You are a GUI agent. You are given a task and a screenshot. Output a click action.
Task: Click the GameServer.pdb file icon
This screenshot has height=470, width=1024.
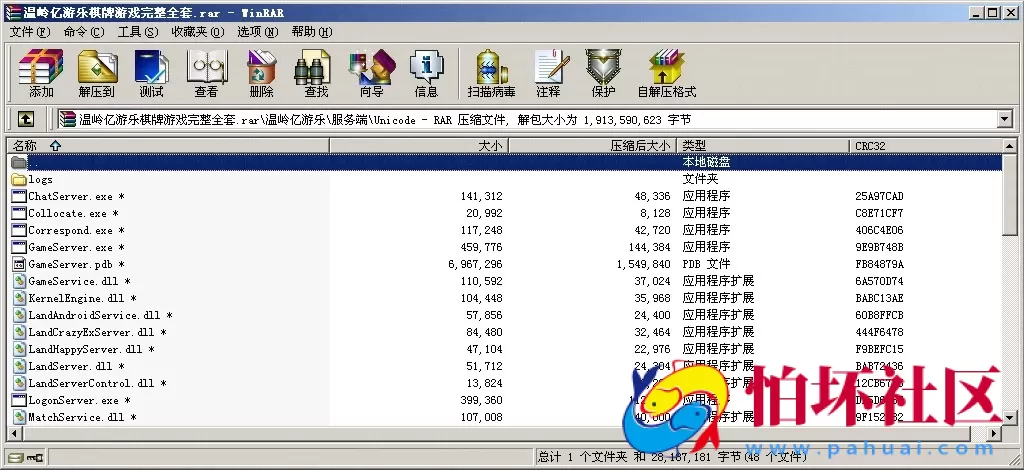coord(19,264)
